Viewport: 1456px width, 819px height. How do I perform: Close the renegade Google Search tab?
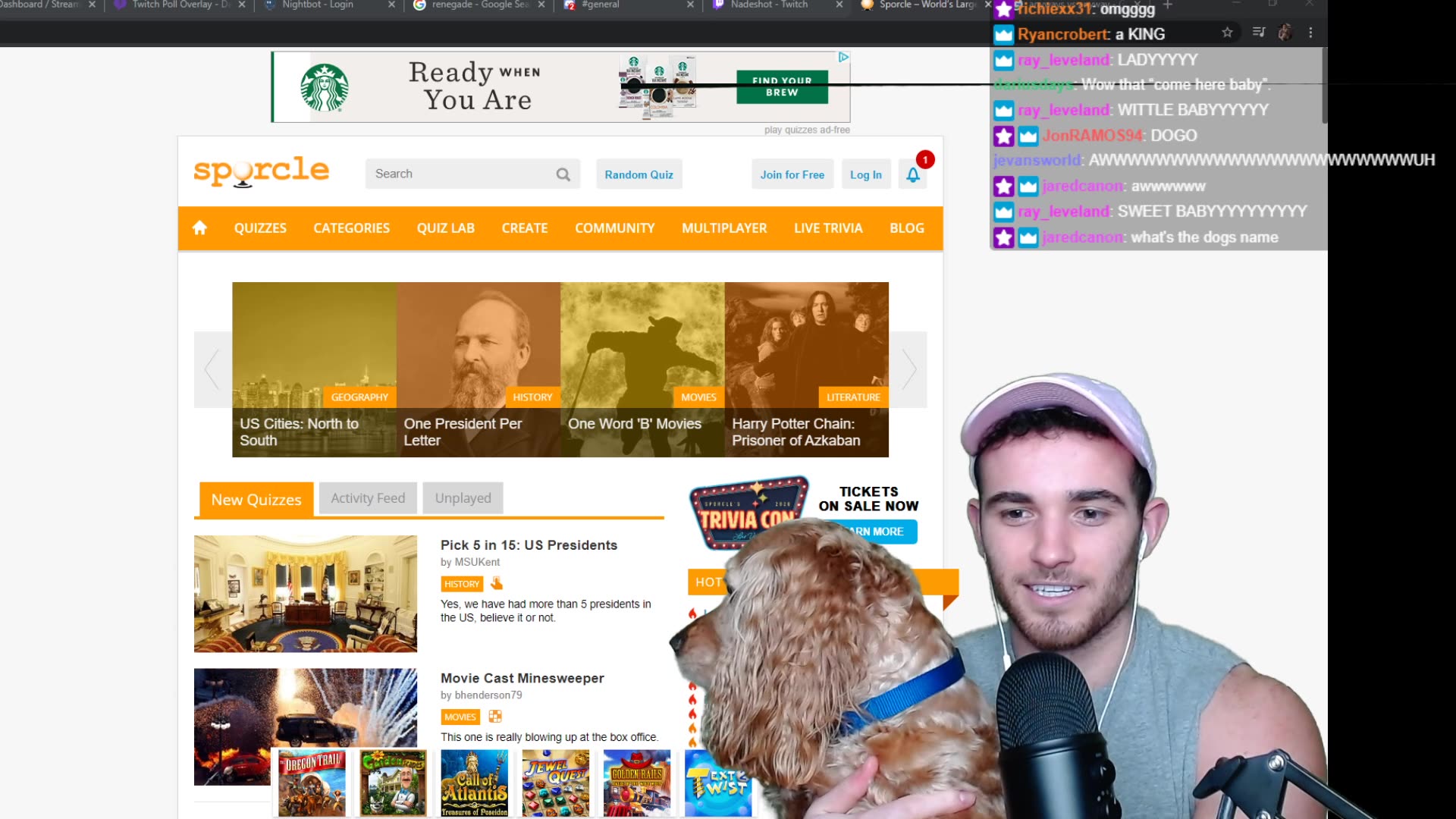click(541, 5)
